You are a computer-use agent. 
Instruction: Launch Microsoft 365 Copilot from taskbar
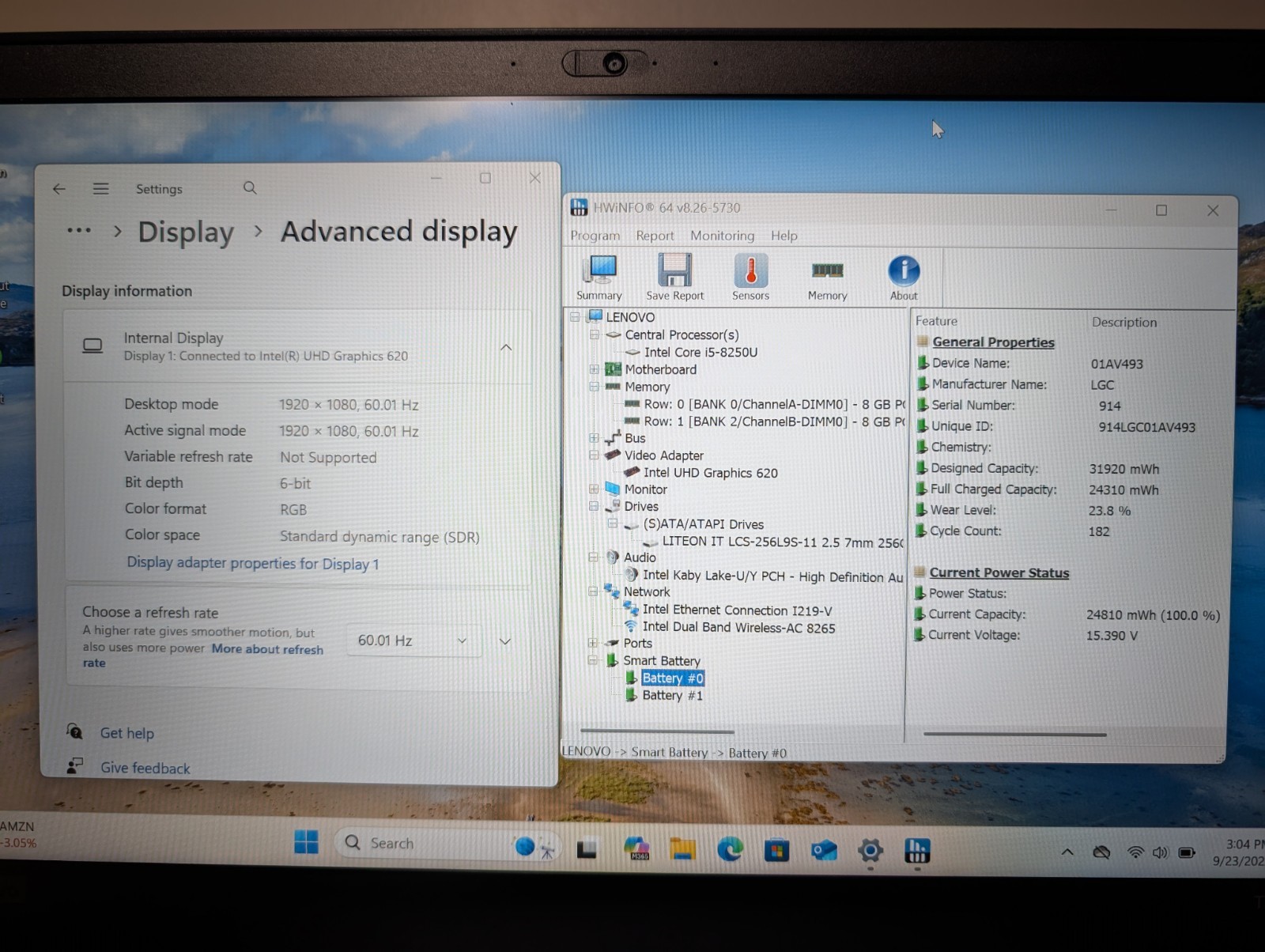coord(636,849)
